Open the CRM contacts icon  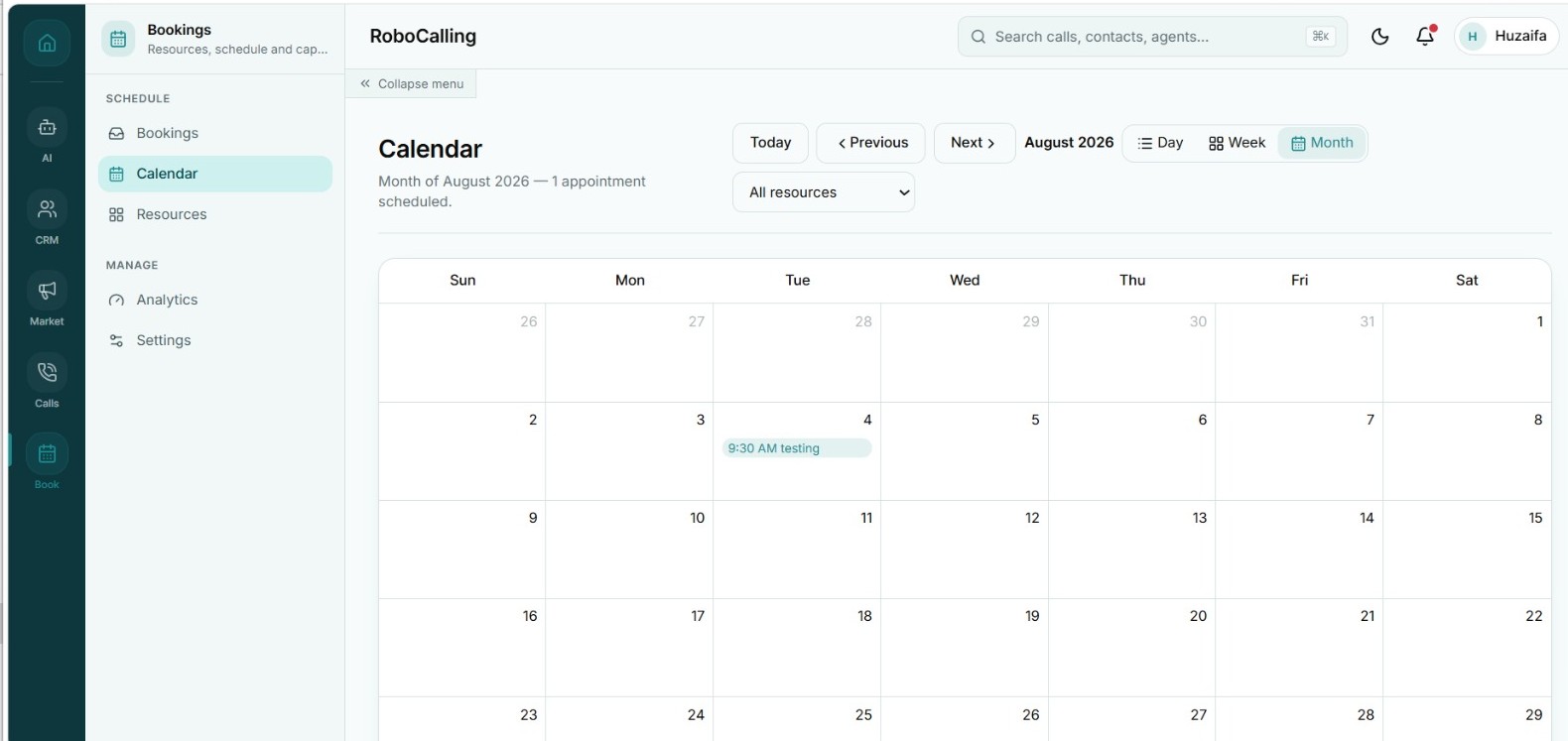(x=47, y=209)
